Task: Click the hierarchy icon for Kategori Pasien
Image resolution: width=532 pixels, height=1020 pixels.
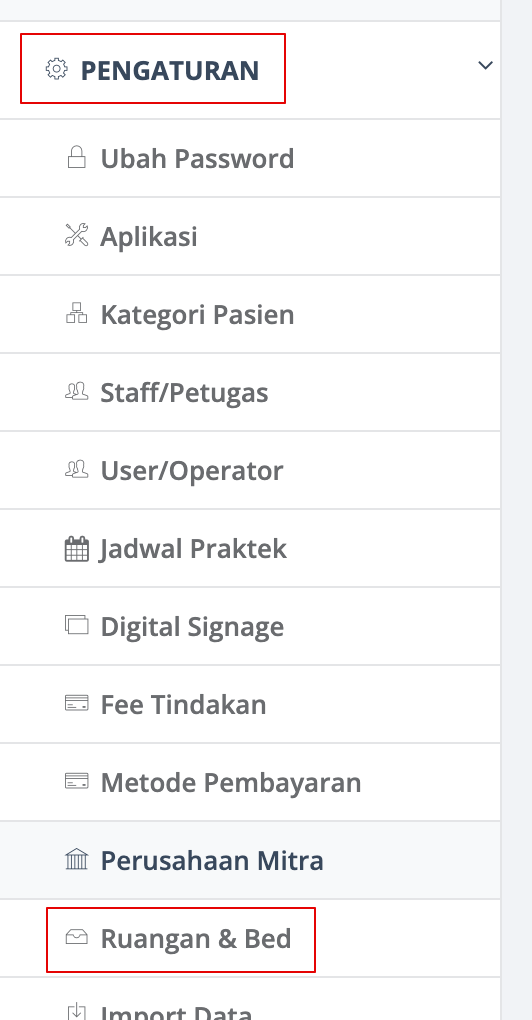Action: (x=77, y=314)
